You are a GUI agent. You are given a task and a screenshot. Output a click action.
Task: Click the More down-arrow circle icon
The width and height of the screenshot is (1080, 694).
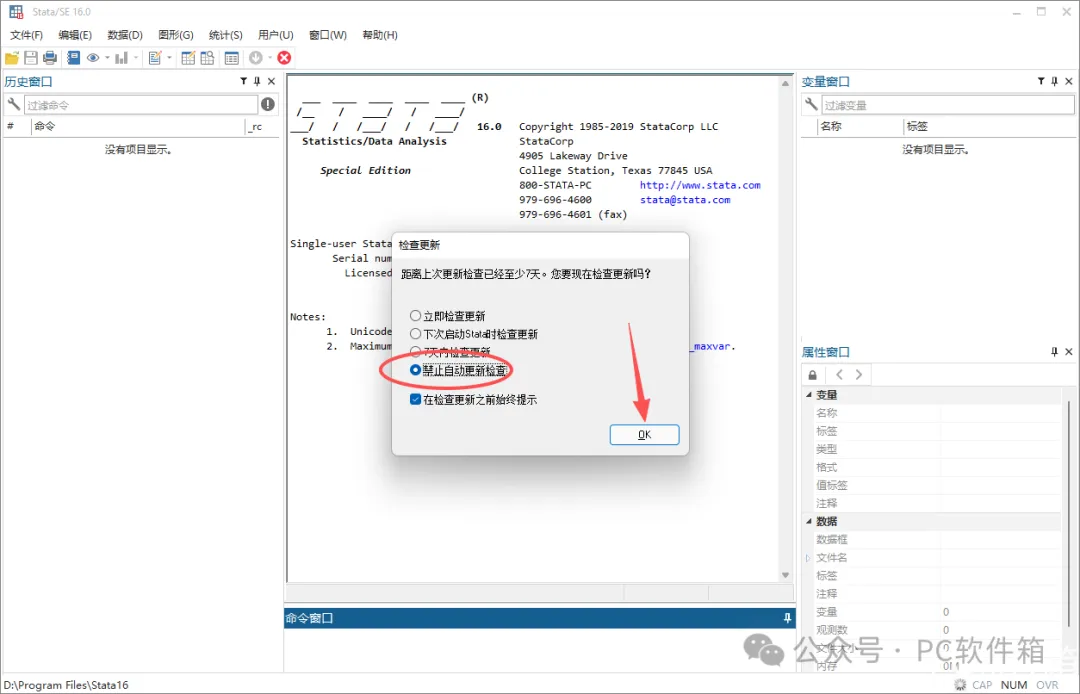click(x=256, y=58)
